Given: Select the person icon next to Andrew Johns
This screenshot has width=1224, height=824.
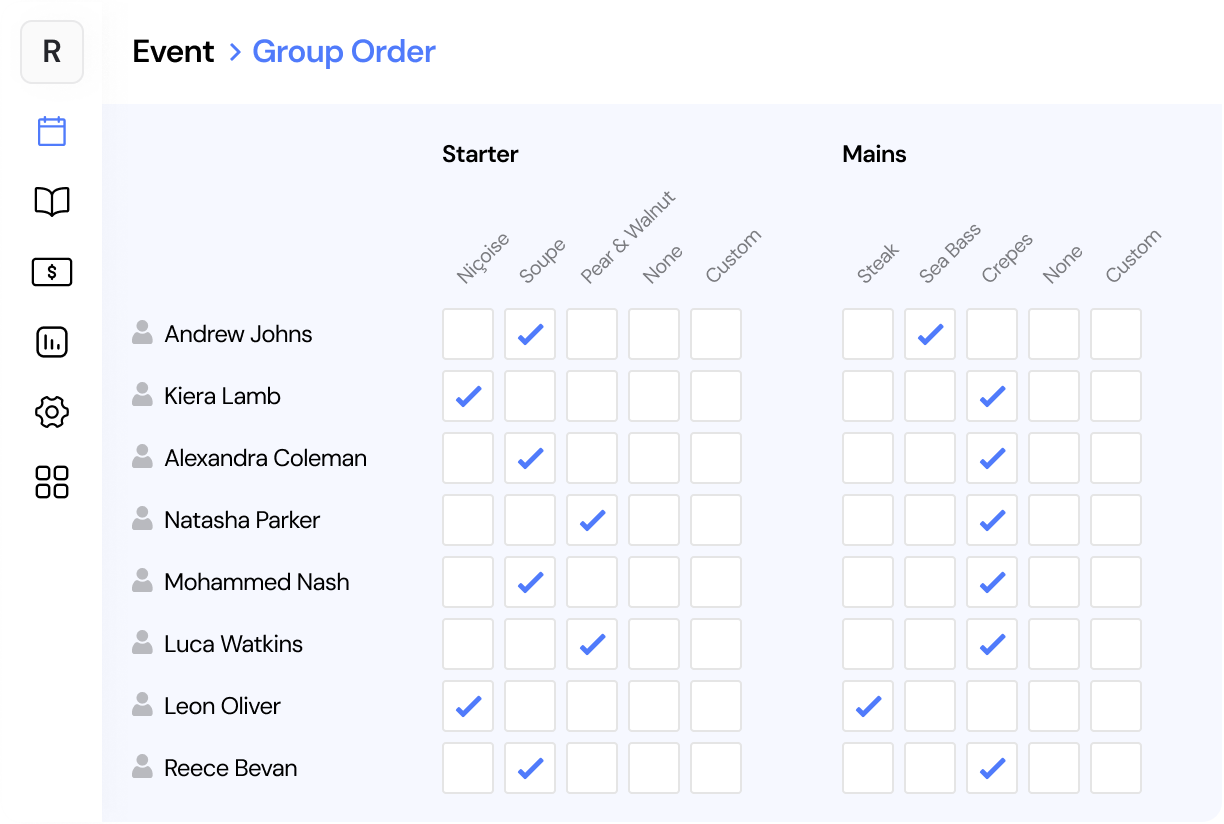Looking at the screenshot, I should point(141,334).
